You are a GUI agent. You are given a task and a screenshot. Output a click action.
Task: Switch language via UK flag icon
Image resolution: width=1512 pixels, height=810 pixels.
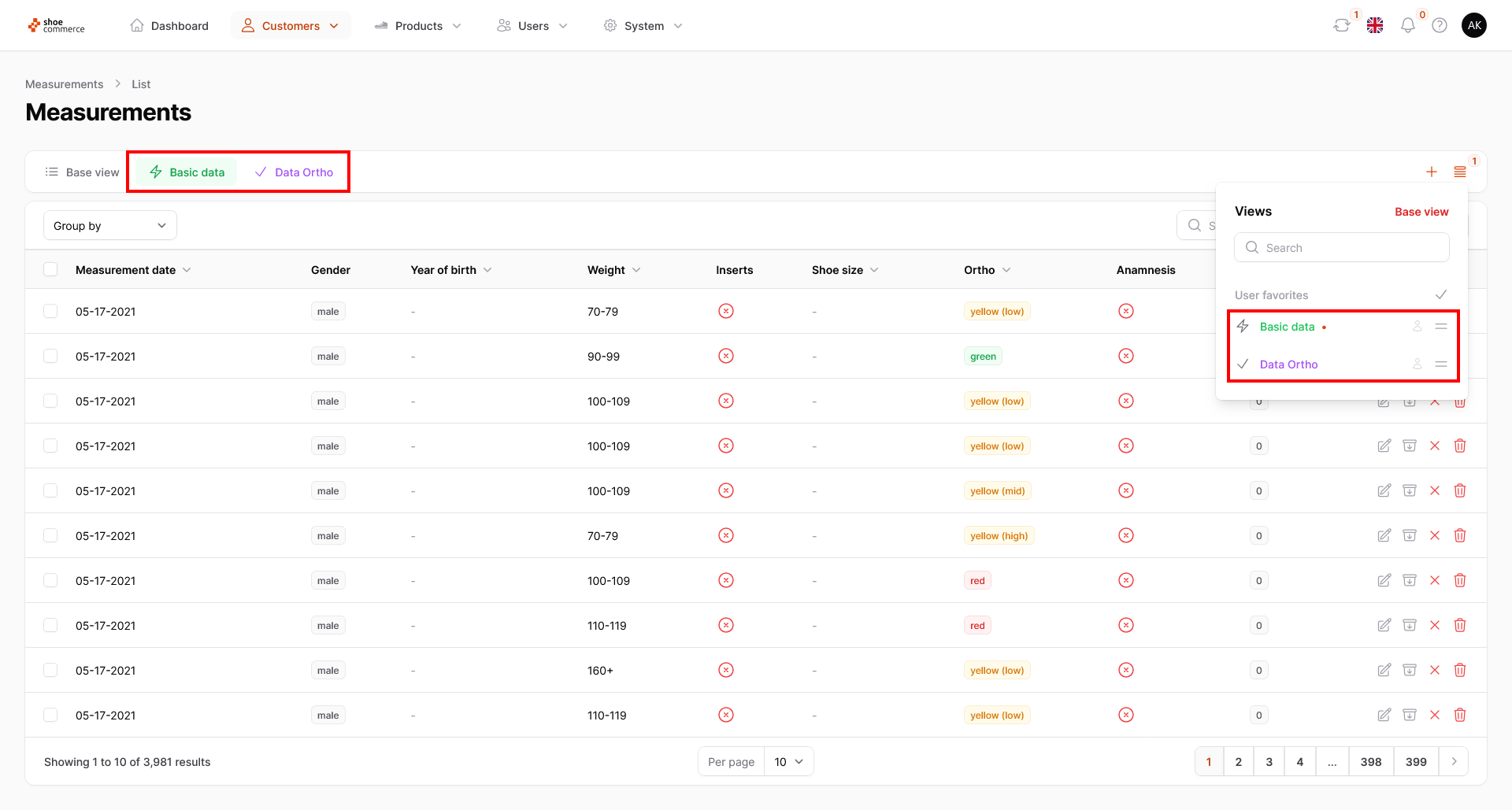1375,25
